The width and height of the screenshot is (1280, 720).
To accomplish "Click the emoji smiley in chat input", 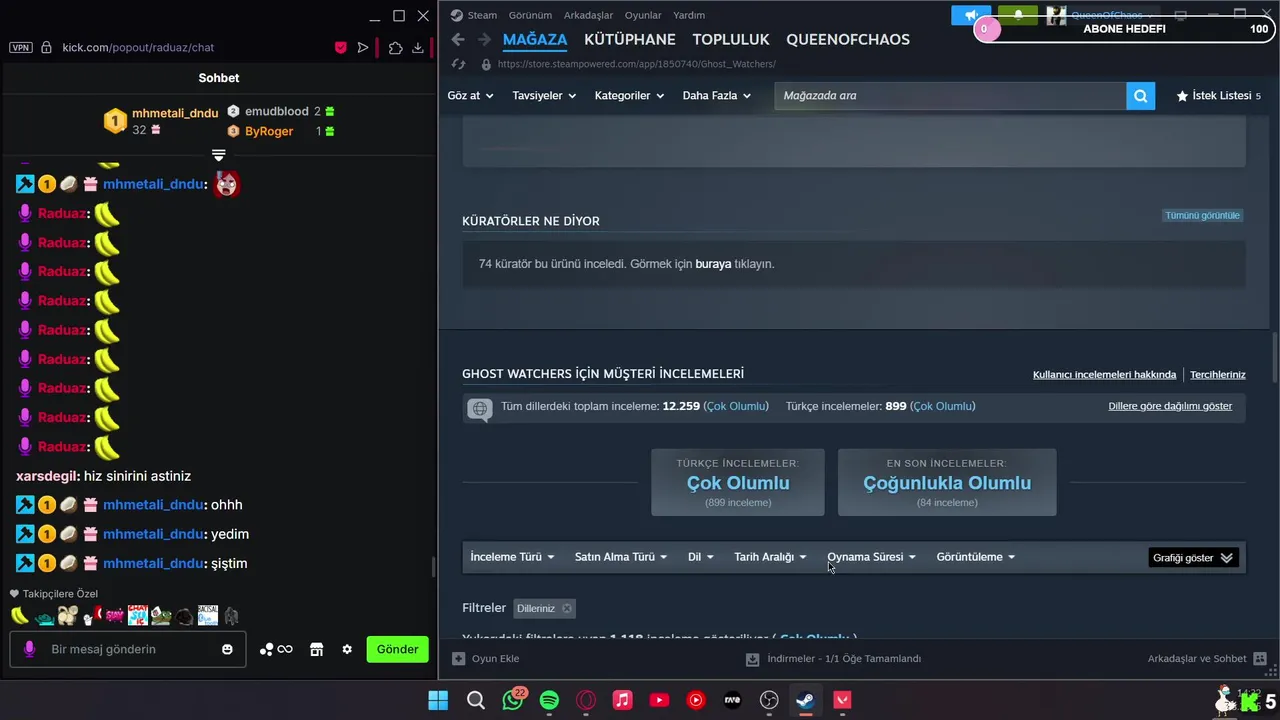I will point(227,649).
